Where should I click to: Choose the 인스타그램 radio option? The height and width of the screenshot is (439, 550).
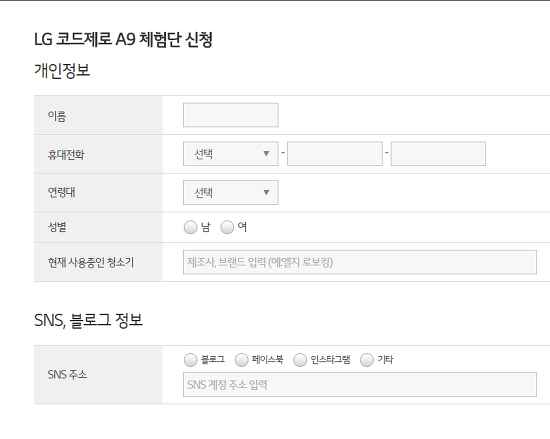[300, 360]
